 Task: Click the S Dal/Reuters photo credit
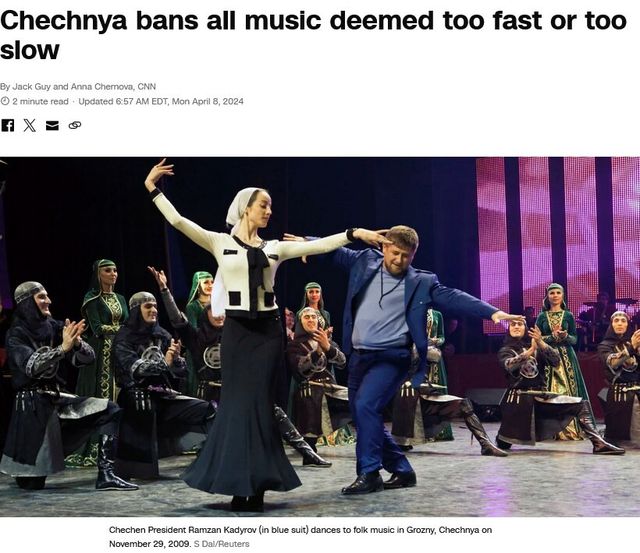[221, 544]
